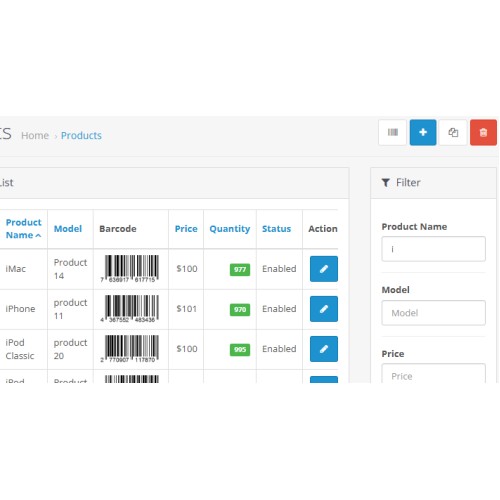Edit the iMac product with pencil icon

click(324, 269)
